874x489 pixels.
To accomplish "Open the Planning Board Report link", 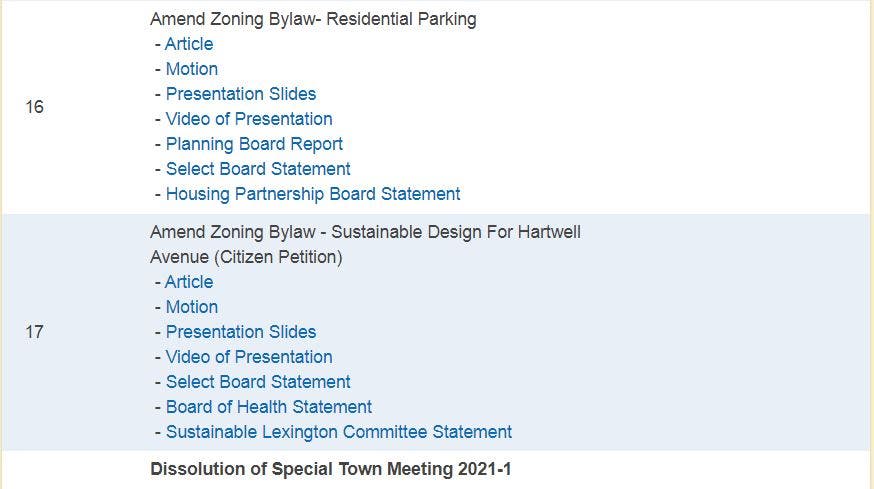I will coord(254,144).
